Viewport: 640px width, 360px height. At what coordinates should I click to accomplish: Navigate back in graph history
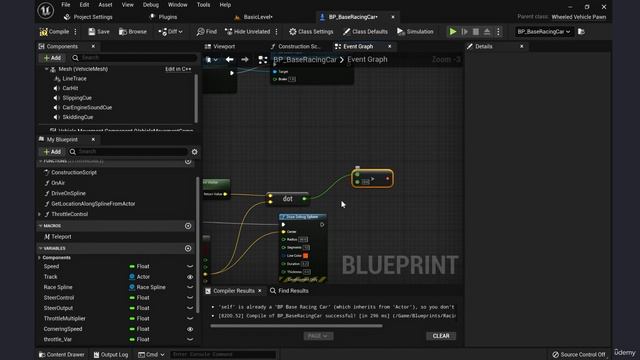point(229,60)
